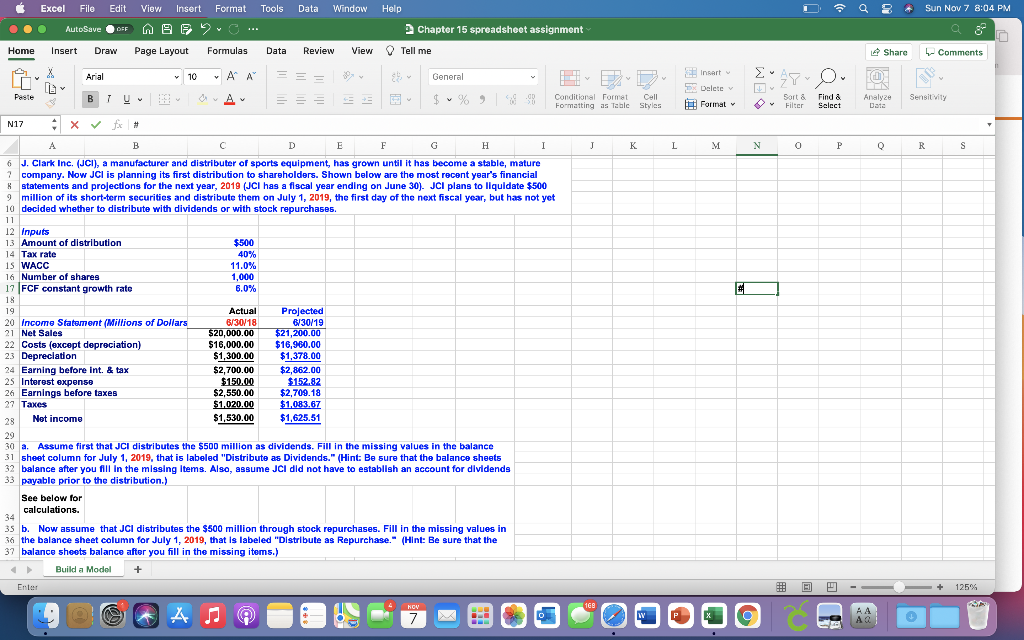This screenshot has width=1024, height=640.
Task: Open the Analyze Data tool
Action: (878, 80)
